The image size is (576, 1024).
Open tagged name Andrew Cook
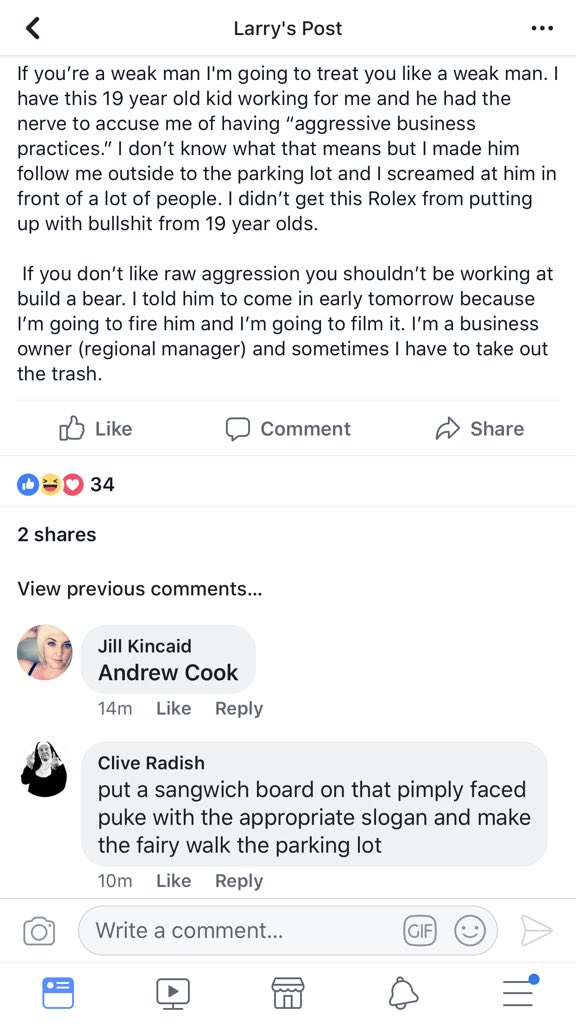coord(168,673)
